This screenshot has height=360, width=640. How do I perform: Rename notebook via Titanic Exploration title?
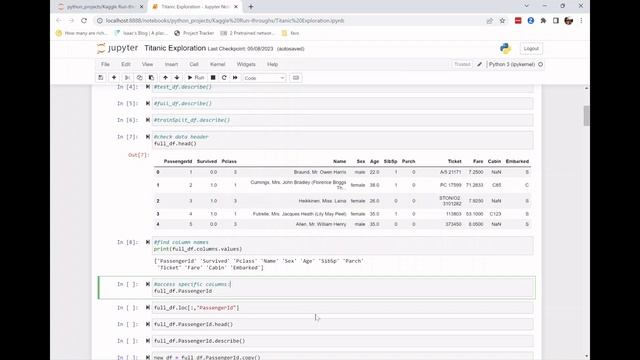point(175,48)
